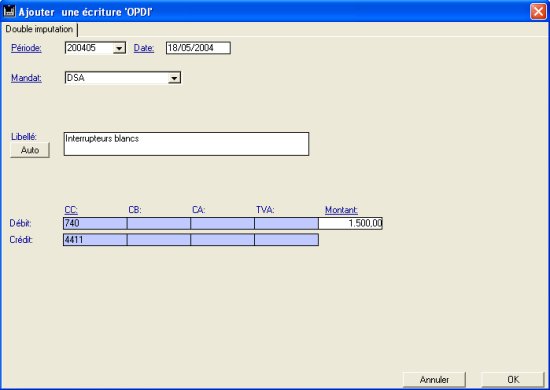This screenshot has height=390, width=550.
Task: Cancel with the Annuler button
Action: (434, 379)
